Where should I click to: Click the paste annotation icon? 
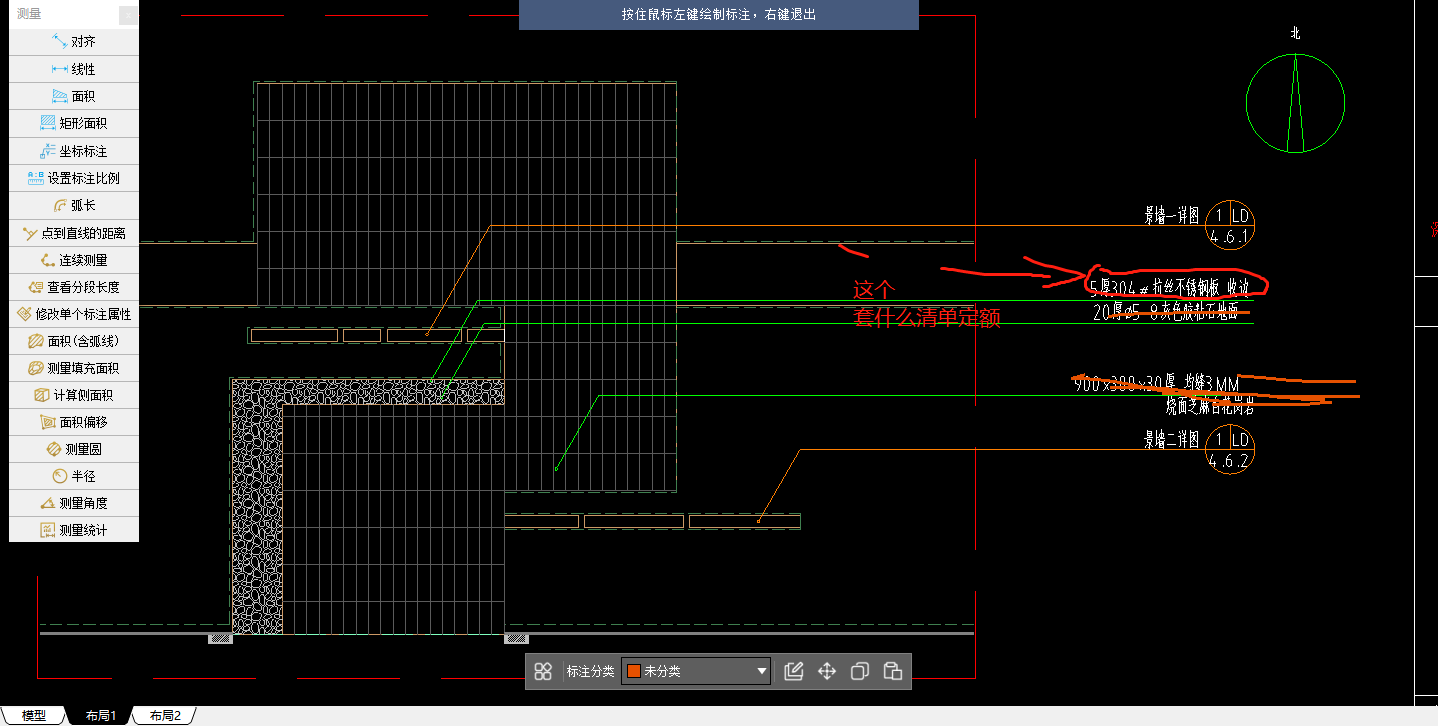(893, 671)
